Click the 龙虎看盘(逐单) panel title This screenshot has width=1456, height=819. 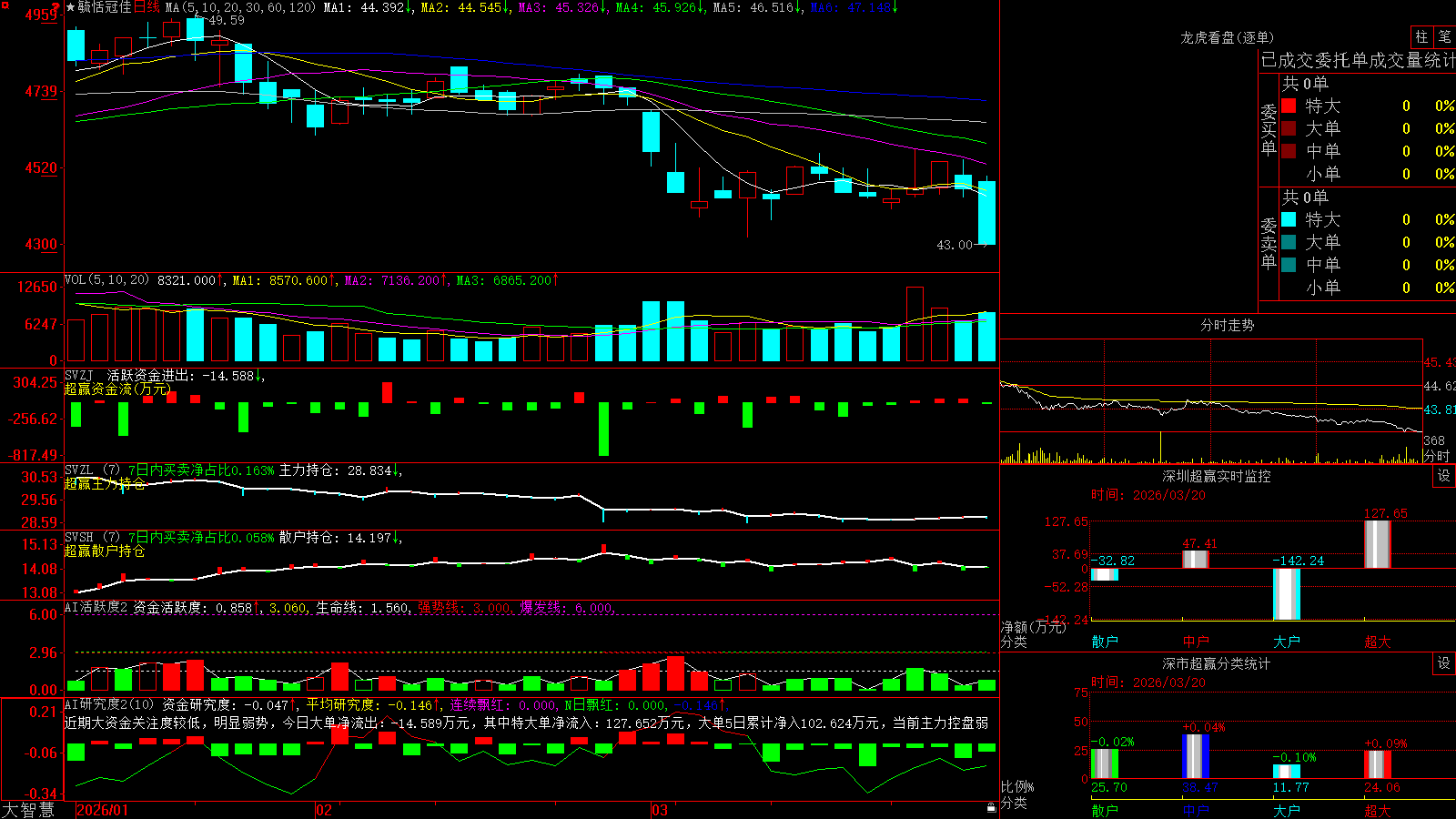tap(1227, 37)
